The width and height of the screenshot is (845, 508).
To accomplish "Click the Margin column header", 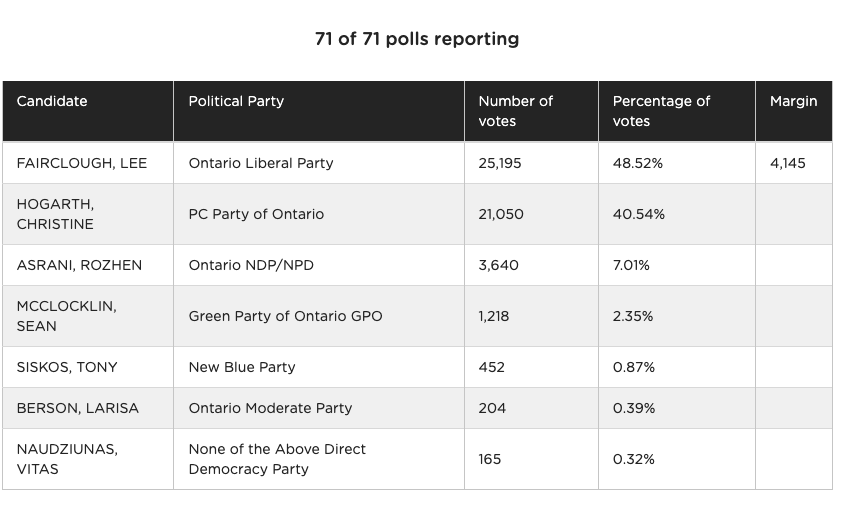I will pos(793,101).
